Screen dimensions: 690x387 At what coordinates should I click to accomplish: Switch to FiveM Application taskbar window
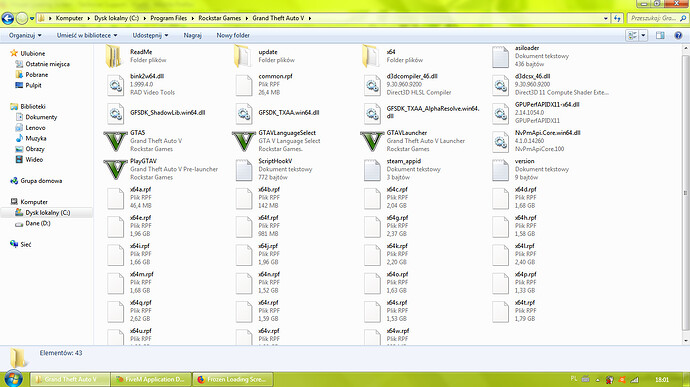[x=150, y=379]
